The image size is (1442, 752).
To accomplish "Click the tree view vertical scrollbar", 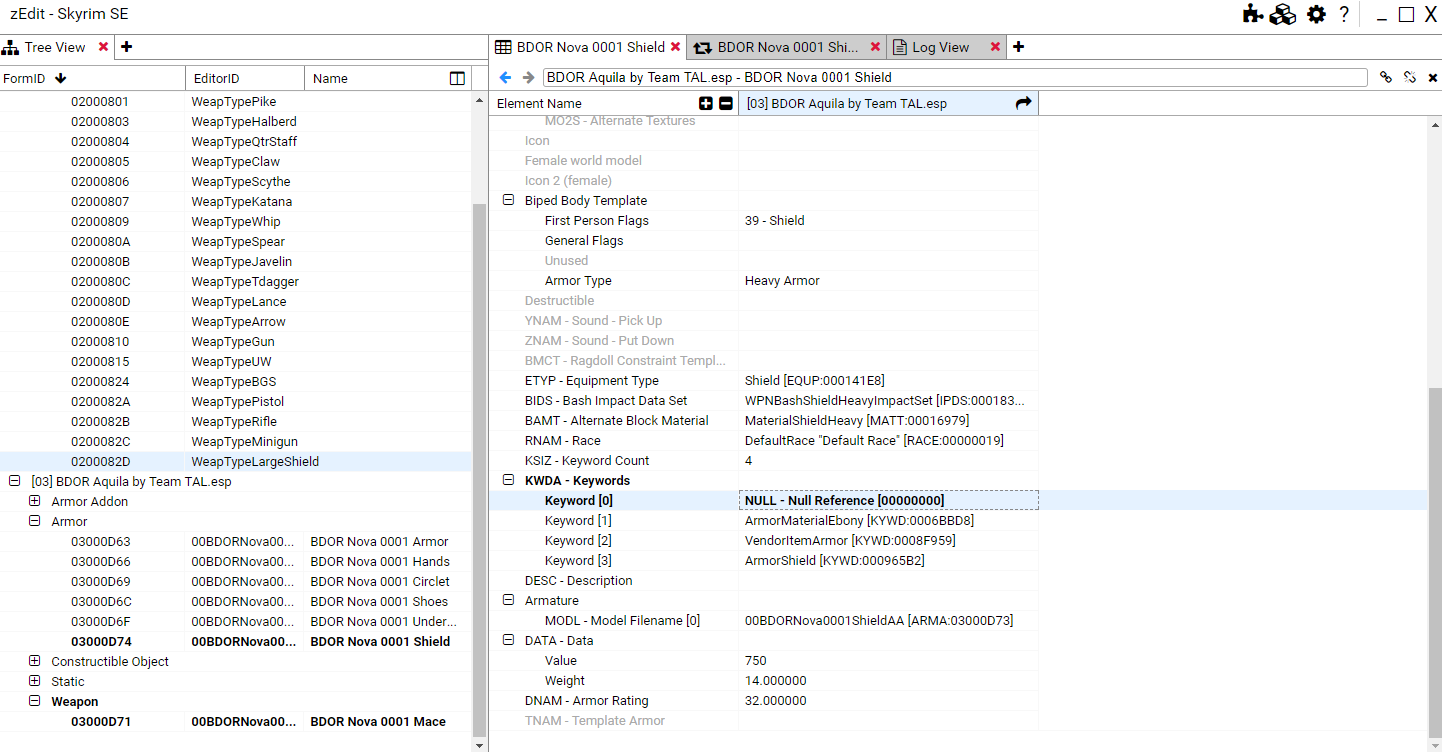I will coord(478,470).
